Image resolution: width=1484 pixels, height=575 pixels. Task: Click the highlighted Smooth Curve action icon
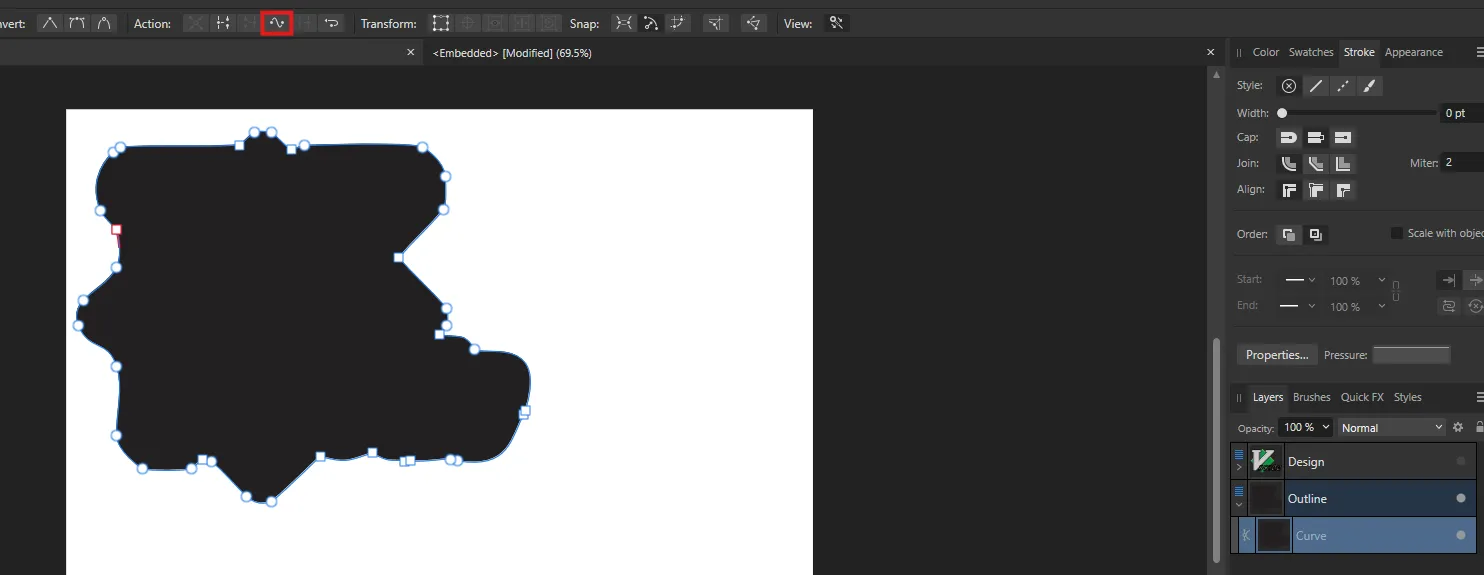[x=277, y=23]
